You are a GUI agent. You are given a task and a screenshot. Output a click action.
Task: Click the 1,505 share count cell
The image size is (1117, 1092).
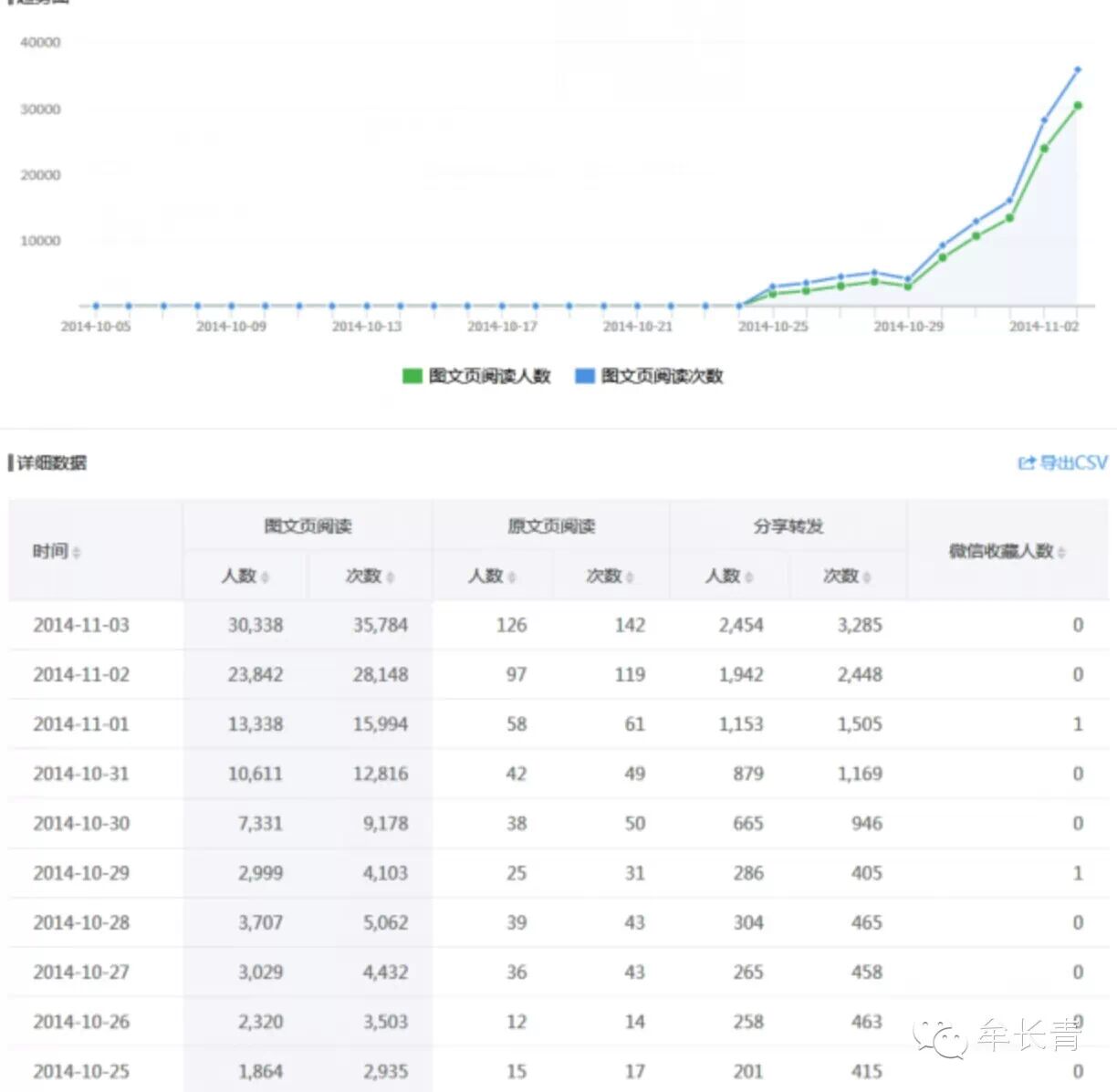(860, 724)
